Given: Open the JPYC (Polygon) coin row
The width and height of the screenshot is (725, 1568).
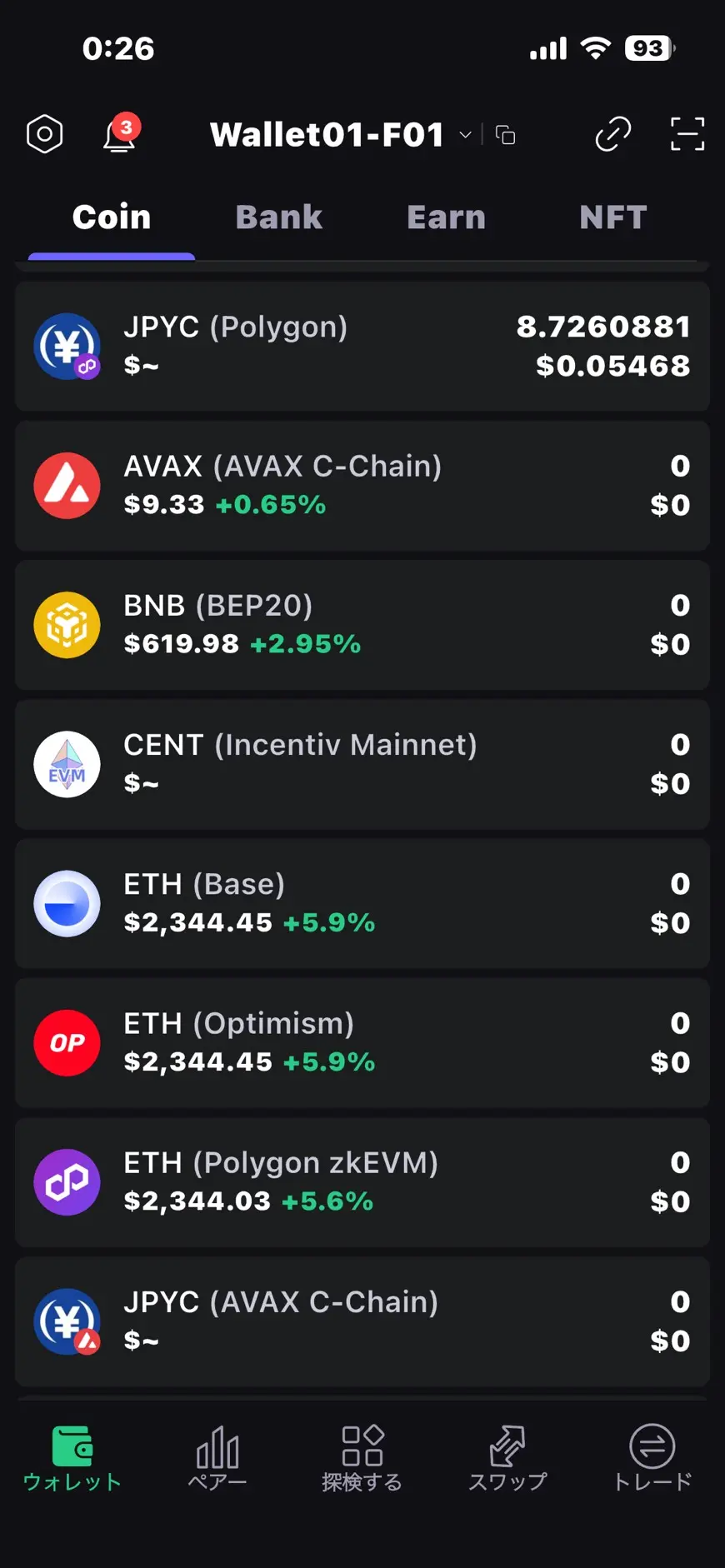Looking at the screenshot, I should pyautogui.click(x=362, y=346).
